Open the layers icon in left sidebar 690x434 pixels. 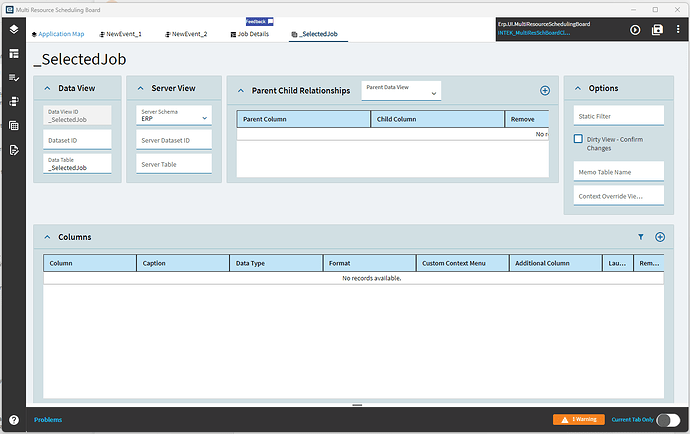click(14, 29)
